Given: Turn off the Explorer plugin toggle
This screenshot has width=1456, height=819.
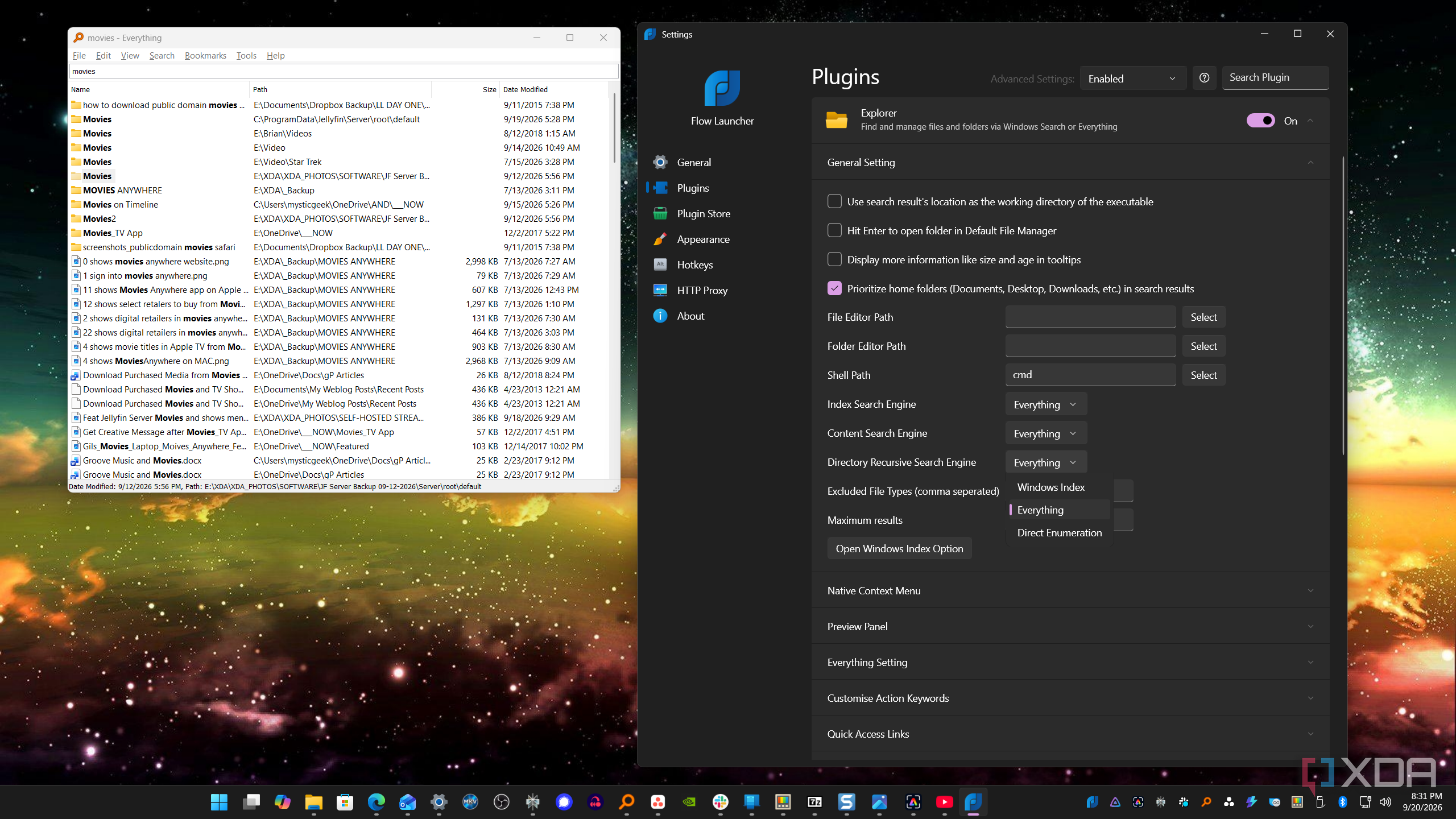Looking at the screenshot, I should [x=1260, y=121].
